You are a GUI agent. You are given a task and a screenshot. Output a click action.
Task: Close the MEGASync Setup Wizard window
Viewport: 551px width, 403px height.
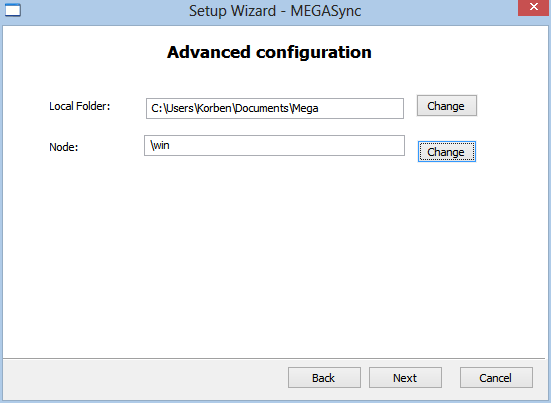(x=533, y=7)
